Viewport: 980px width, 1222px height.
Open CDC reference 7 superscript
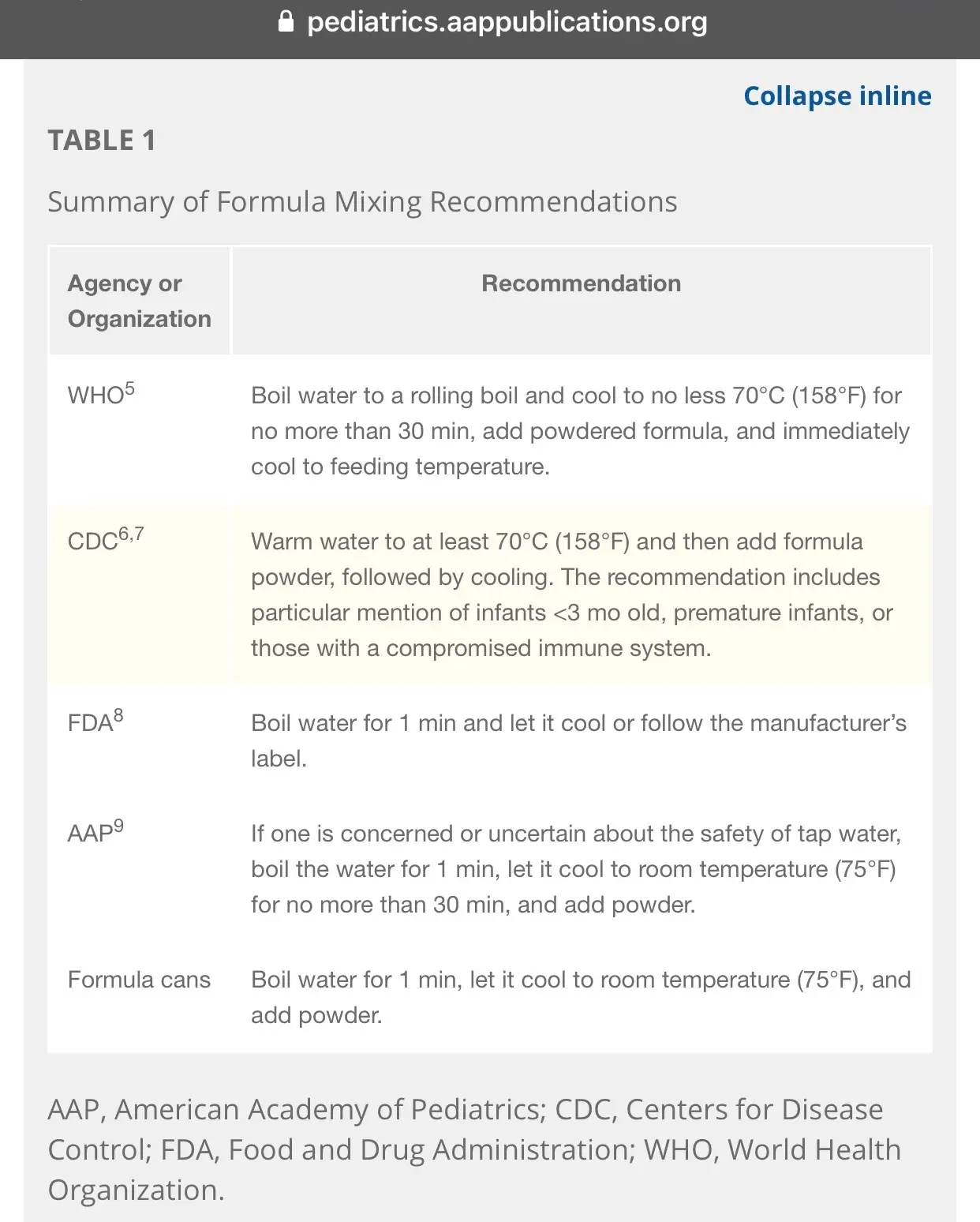[139, 534]
